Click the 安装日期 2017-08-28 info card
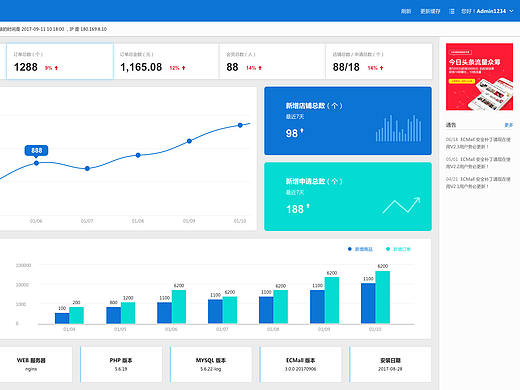The image size is (520, 390). click(x=390, y=364)
